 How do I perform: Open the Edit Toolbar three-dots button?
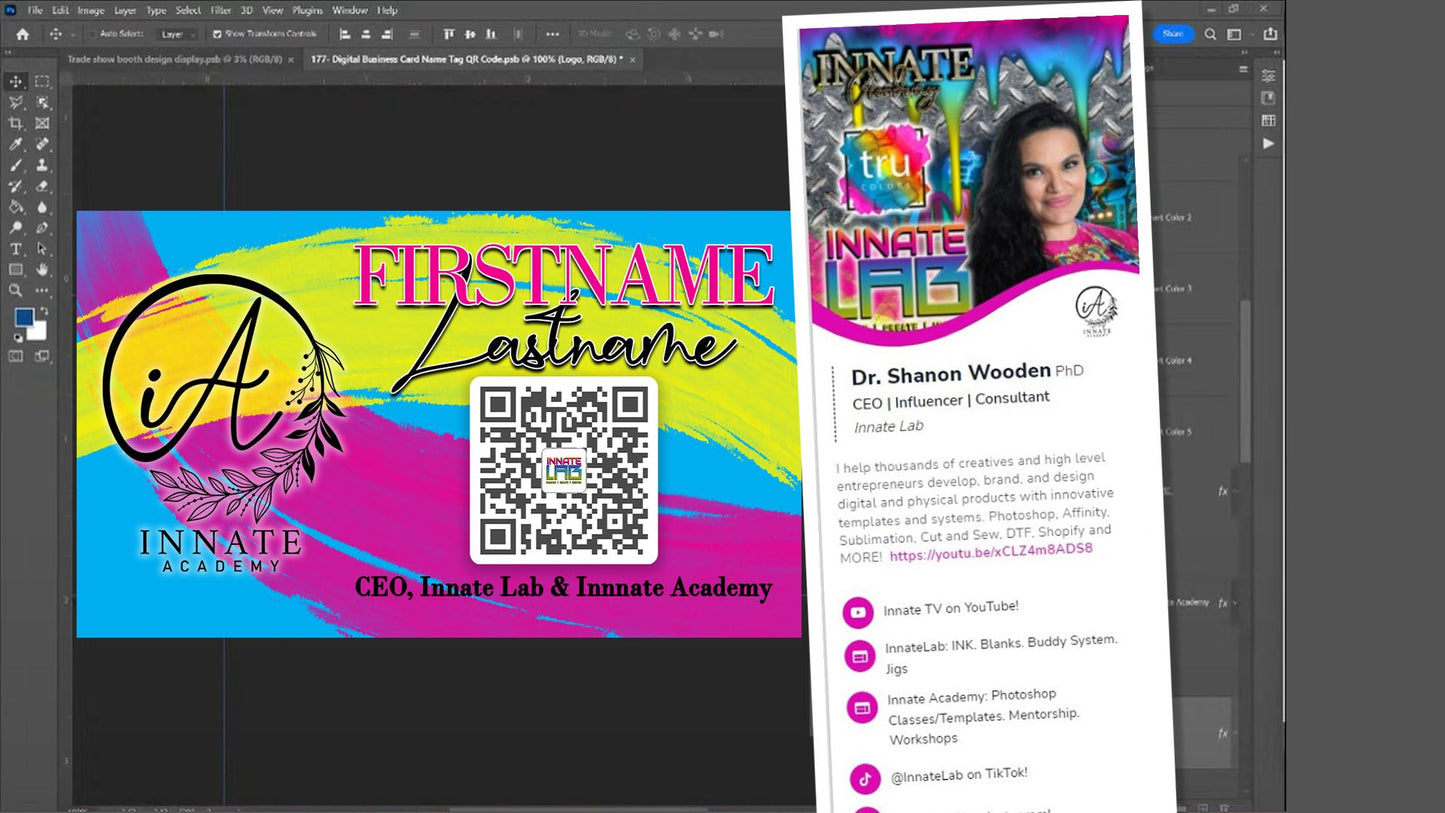coord(42,291)
